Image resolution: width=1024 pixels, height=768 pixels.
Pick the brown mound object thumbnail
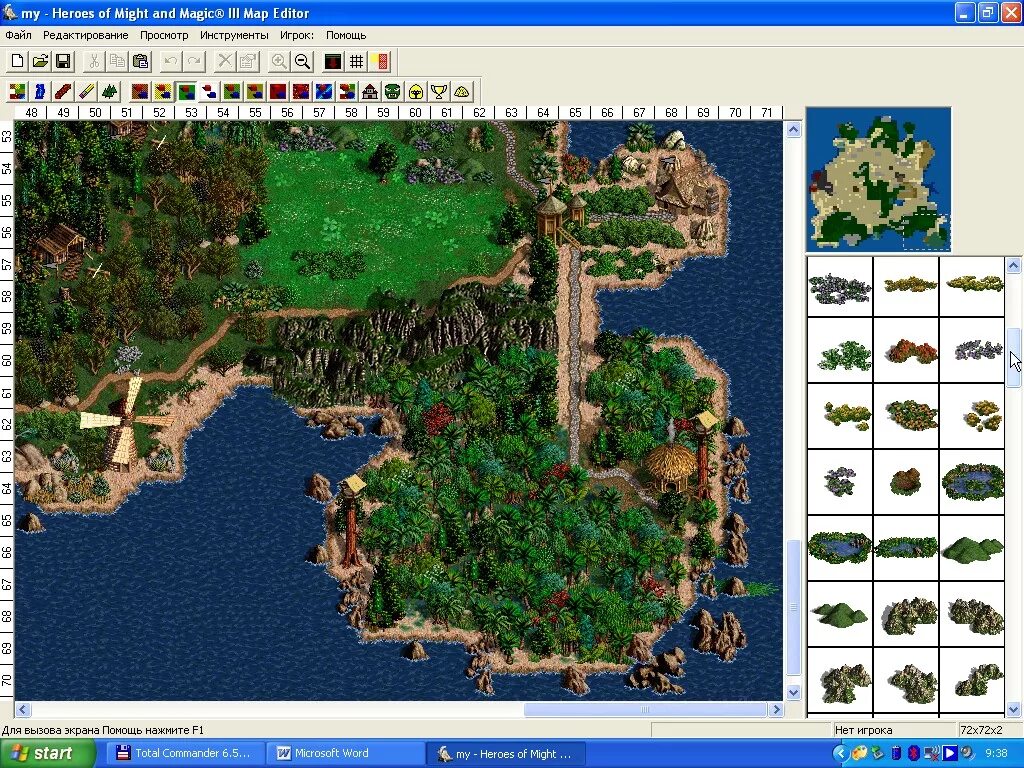(x=906, y=482)
